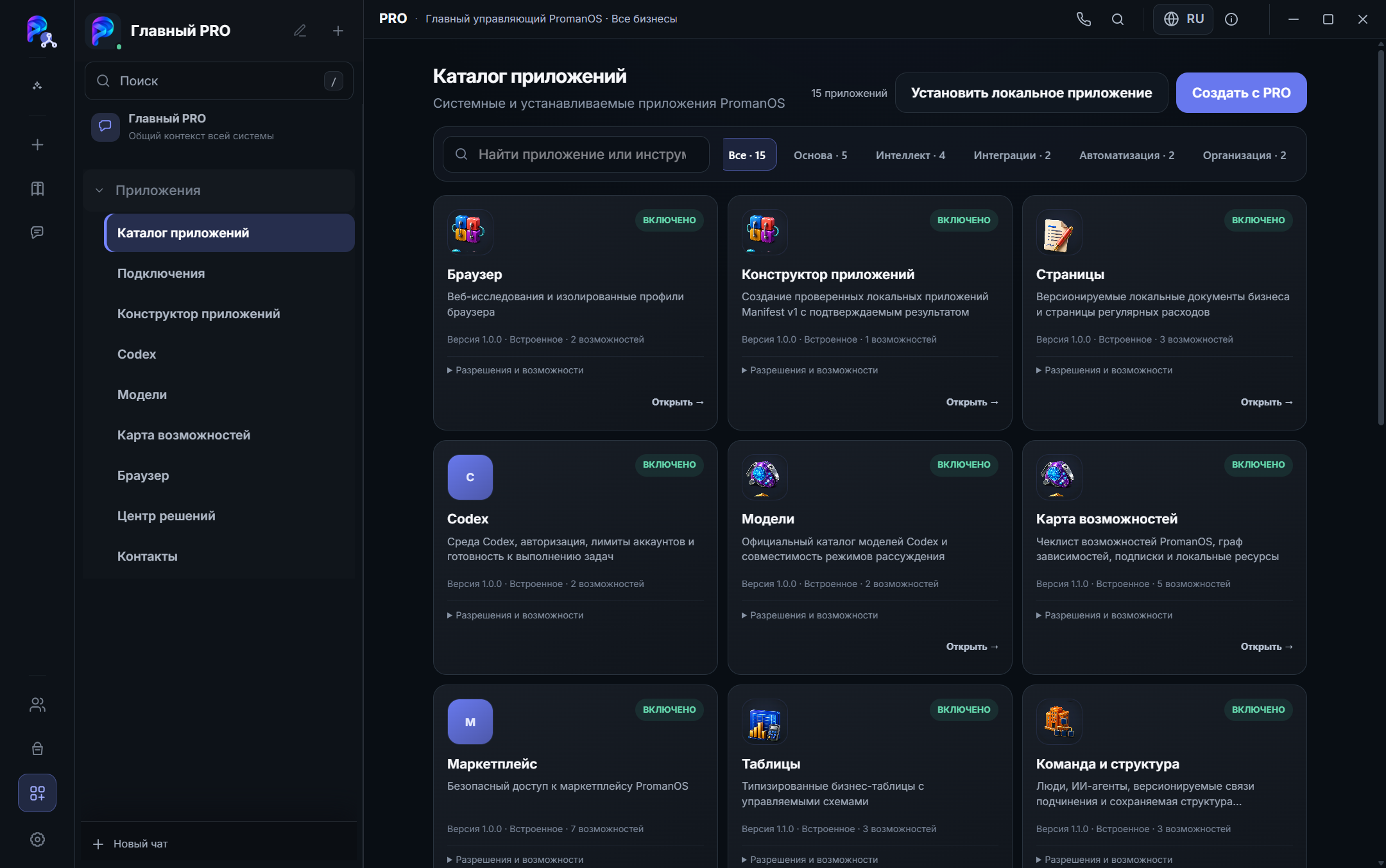This screenshot has height=868, width=1386.
Task: Expand Разрешения и возможности on Таблицы card
Action: point(810,860)
